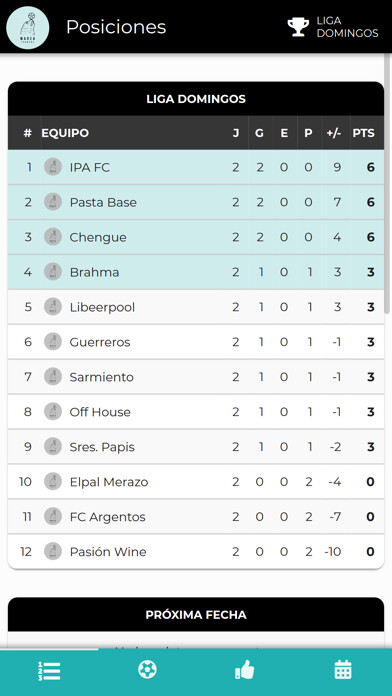This screenshot has width=392, height=696.
Task: Open the Próxima Fecha section header
Action: point(196,614)
